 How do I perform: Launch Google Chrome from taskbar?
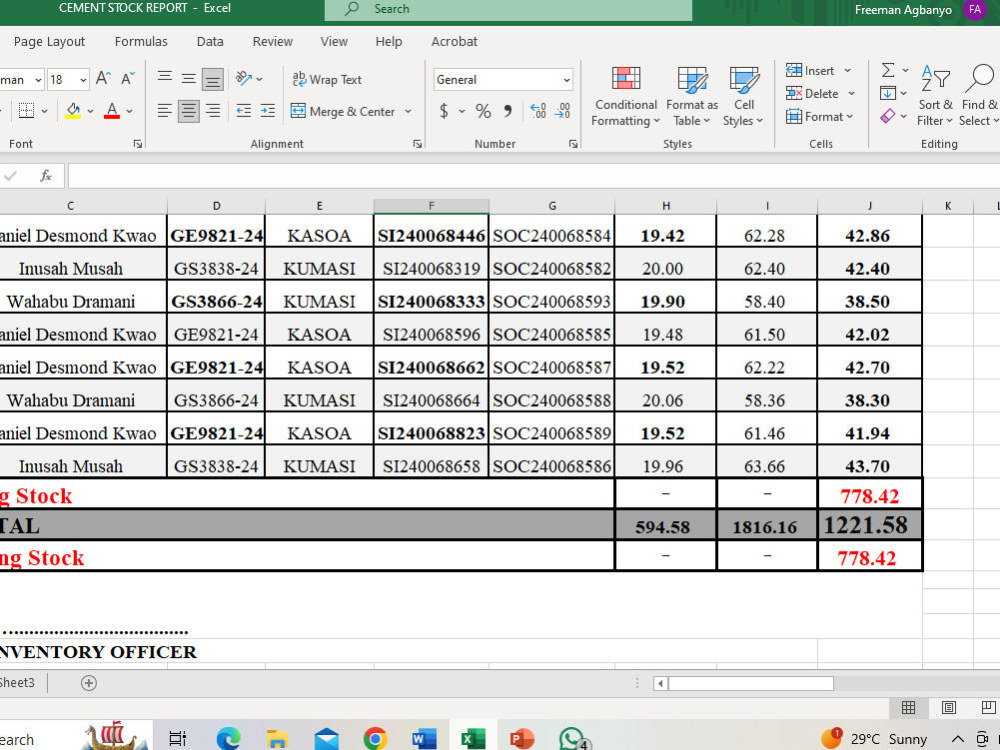click(x=375, y=739)
